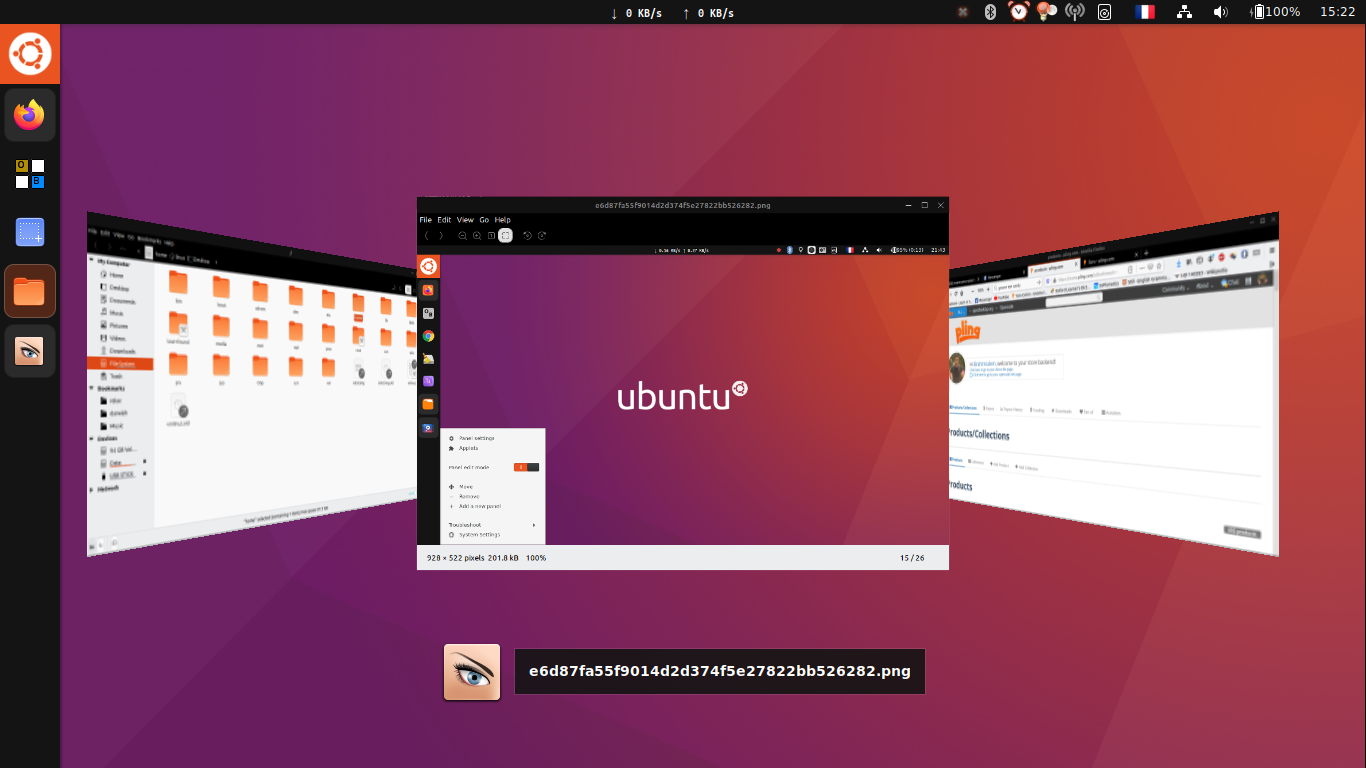This screenshot has width=1366, height=768.
Task: Expand Network section in file manager
Action: point(92,489)
